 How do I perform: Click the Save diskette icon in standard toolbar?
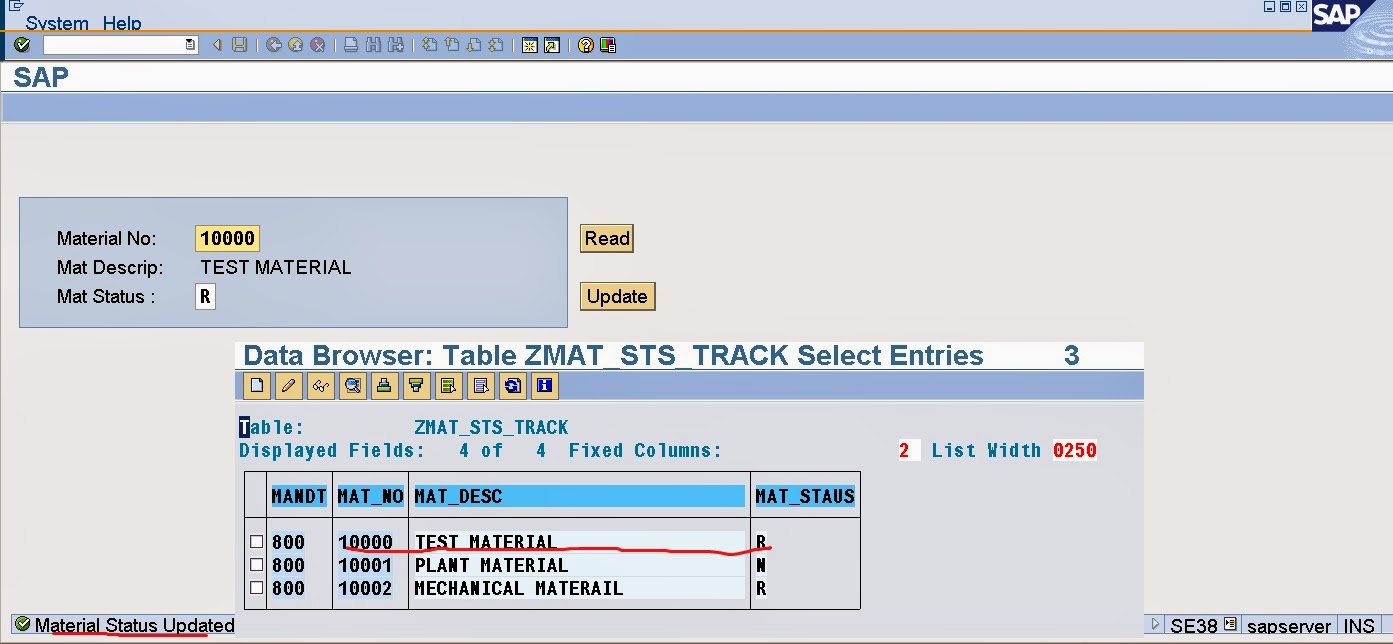pos(239,44)
